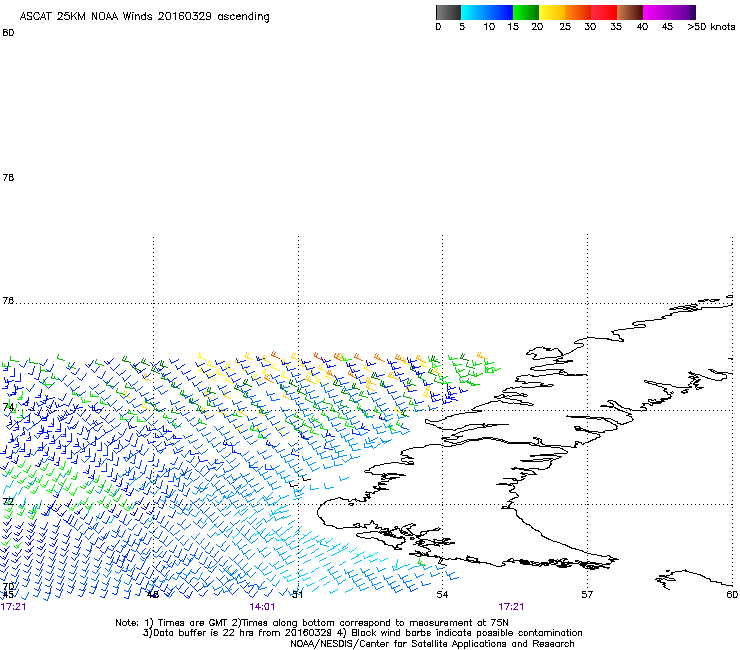The image size is (740, 650).
Task: Select the latitude label '72' on left axis
Action: coord(8,501)
